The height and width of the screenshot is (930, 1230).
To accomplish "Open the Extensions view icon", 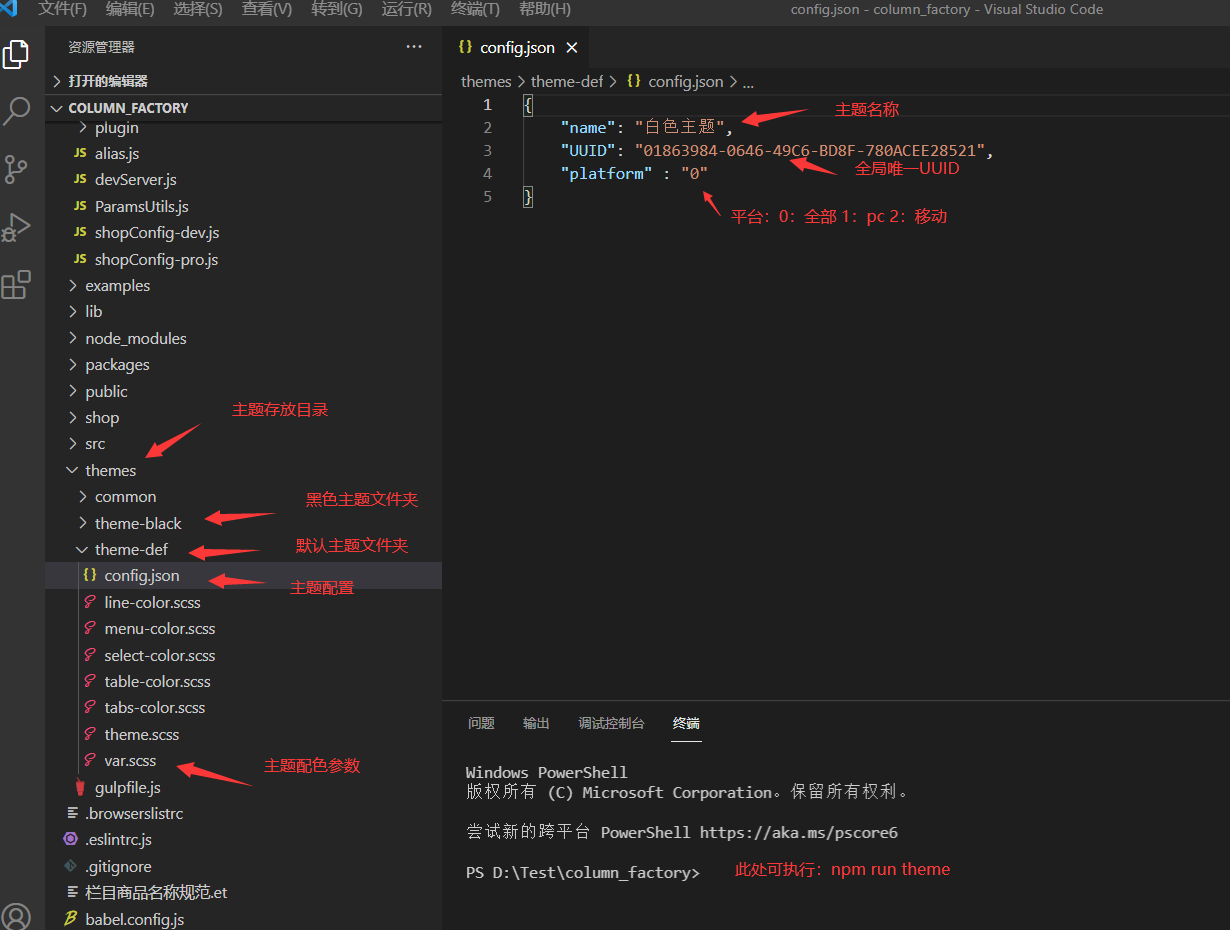I will 16,285.
